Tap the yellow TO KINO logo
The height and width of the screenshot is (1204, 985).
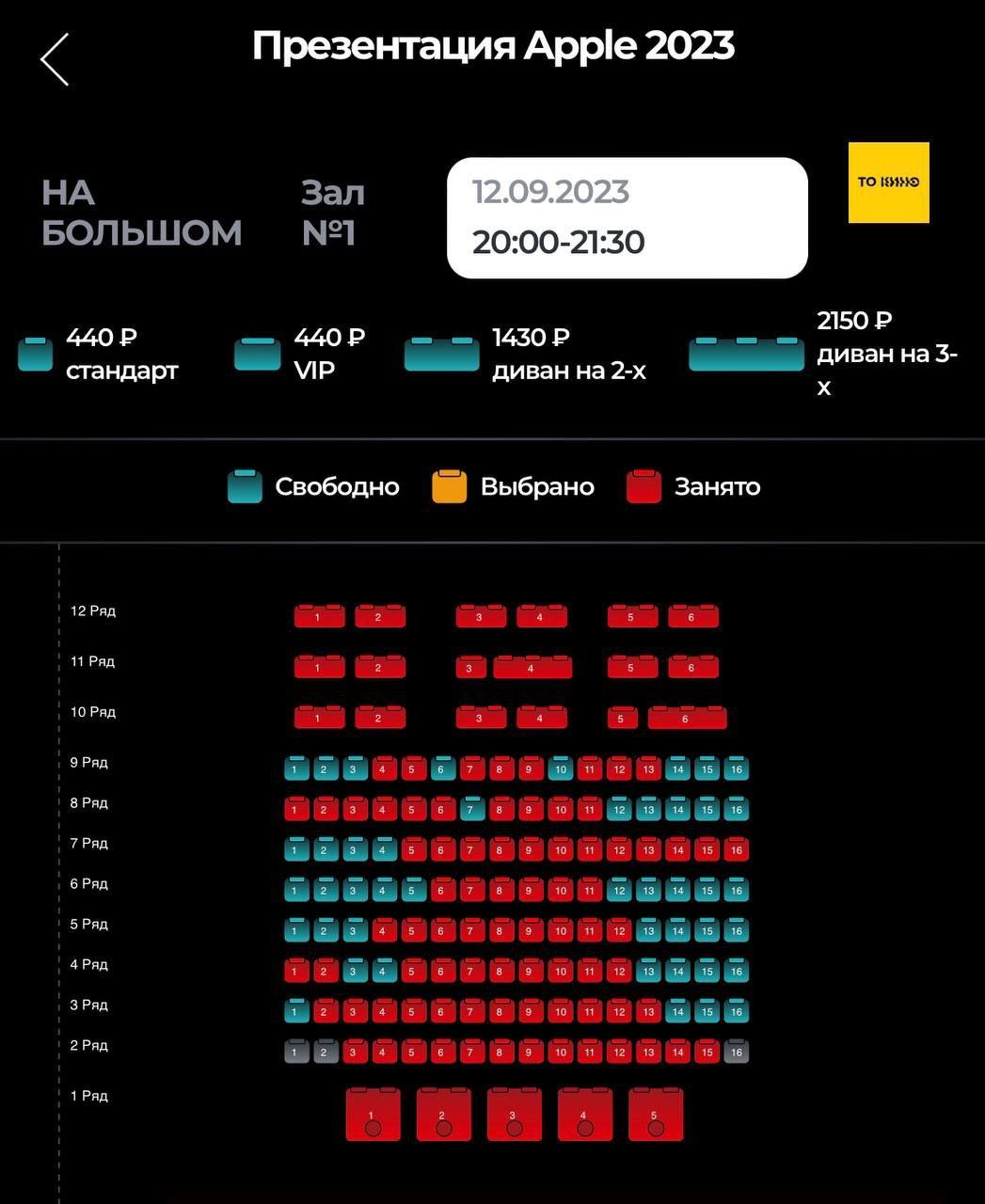(x=888, y=182)
